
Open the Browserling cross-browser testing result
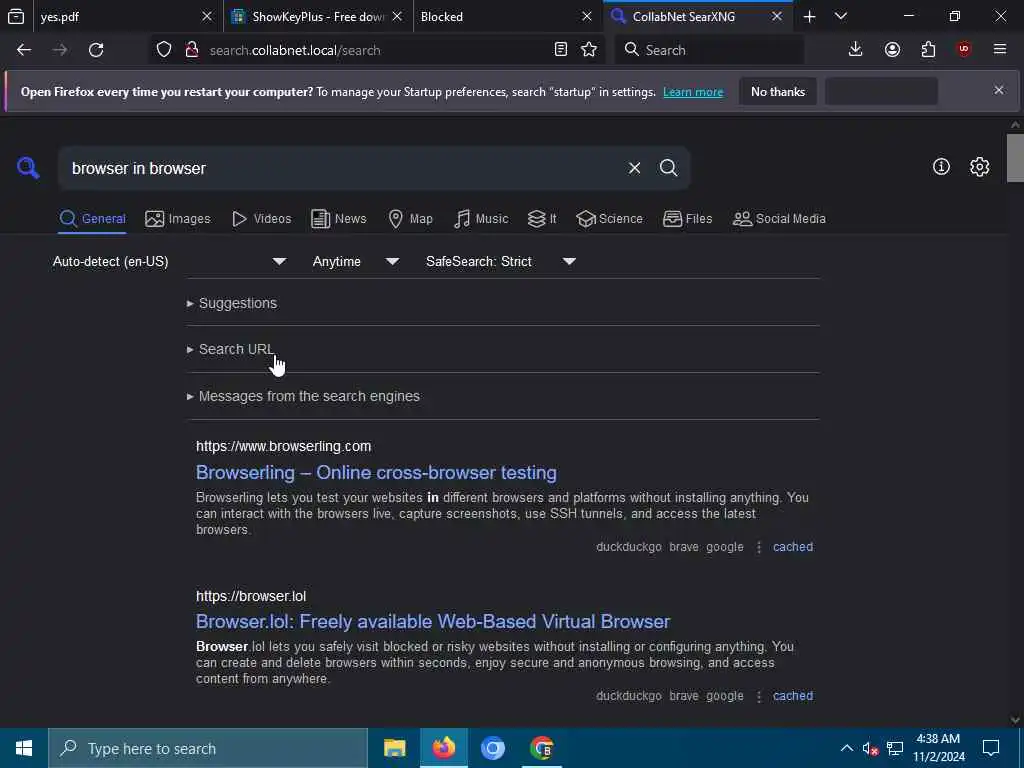pyautogui.click(x=376, y=472)
